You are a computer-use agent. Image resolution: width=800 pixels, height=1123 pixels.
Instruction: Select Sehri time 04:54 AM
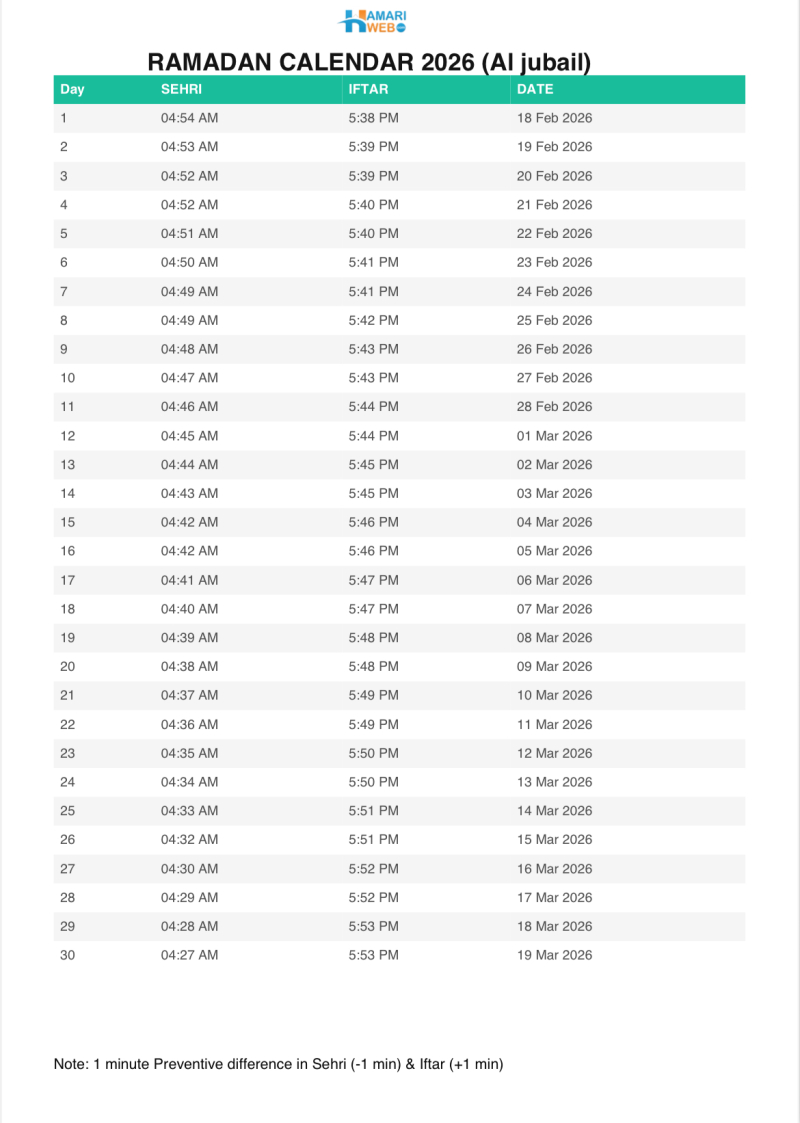pos(189,118)
